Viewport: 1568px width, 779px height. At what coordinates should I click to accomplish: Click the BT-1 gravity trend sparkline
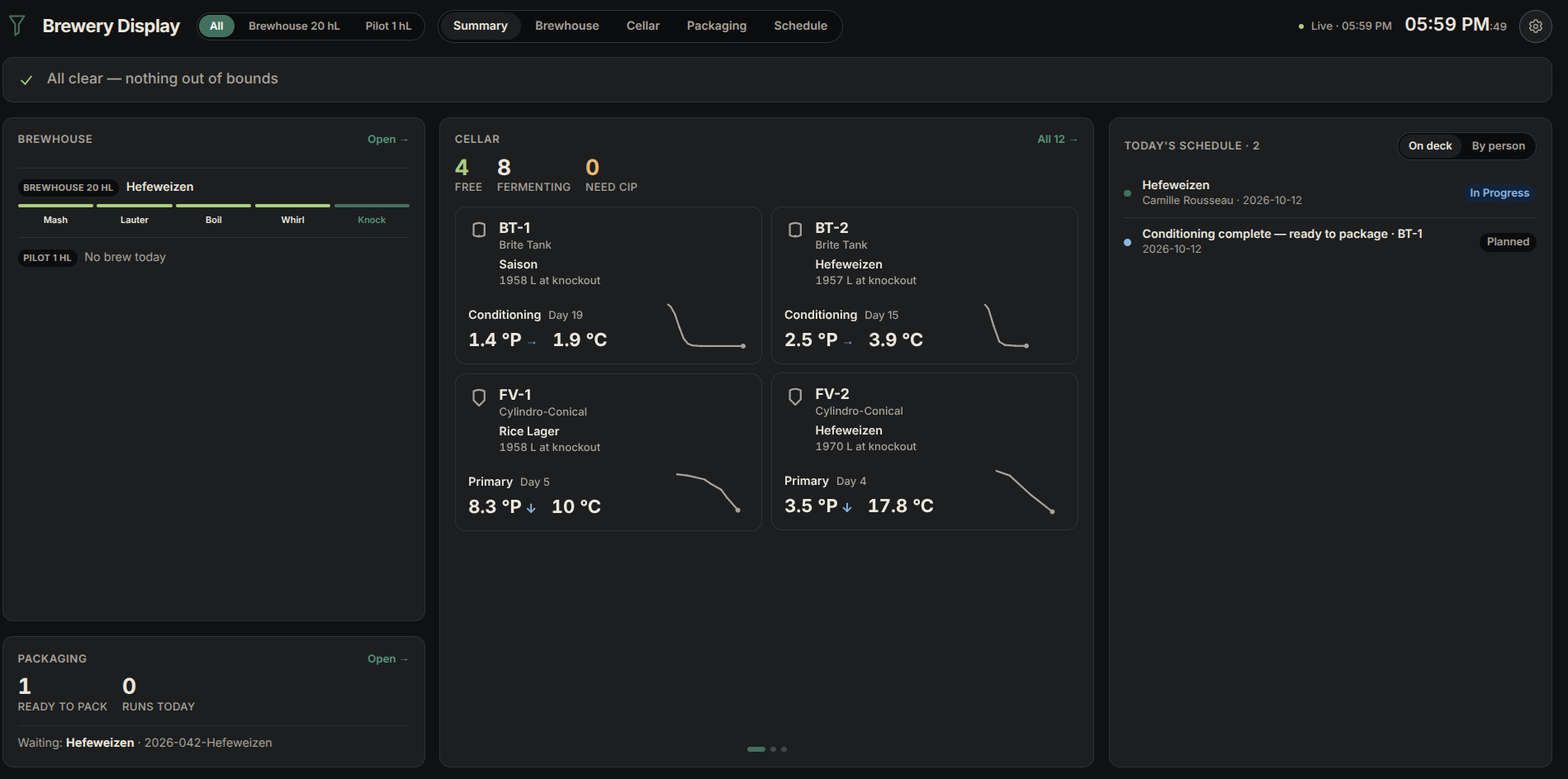pyautogui.click(x=706, y=325)
